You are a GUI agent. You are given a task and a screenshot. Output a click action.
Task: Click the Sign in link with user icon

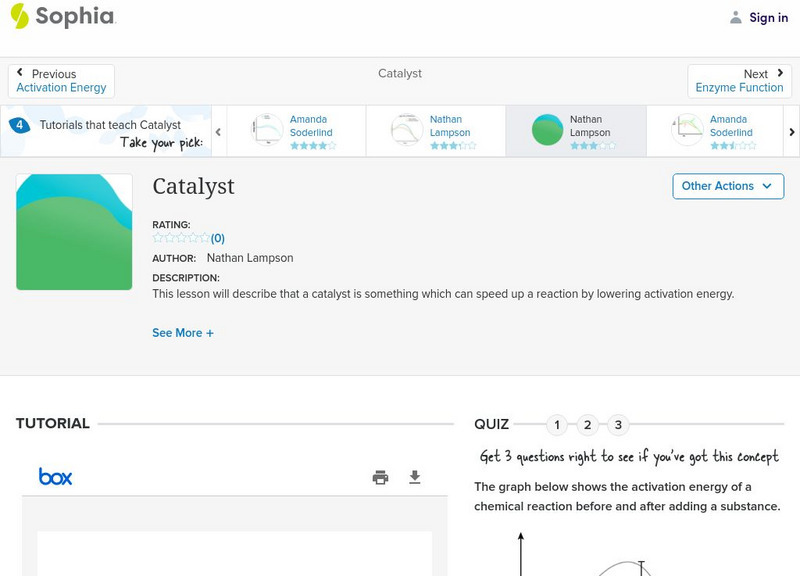coord(758,17)
